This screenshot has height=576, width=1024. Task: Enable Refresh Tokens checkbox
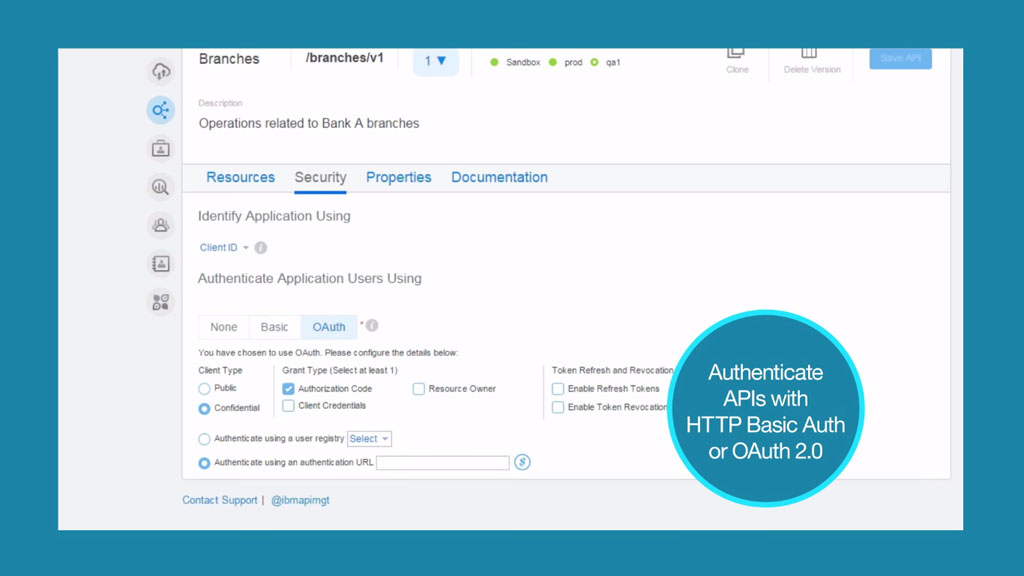(x=558, y=389)
